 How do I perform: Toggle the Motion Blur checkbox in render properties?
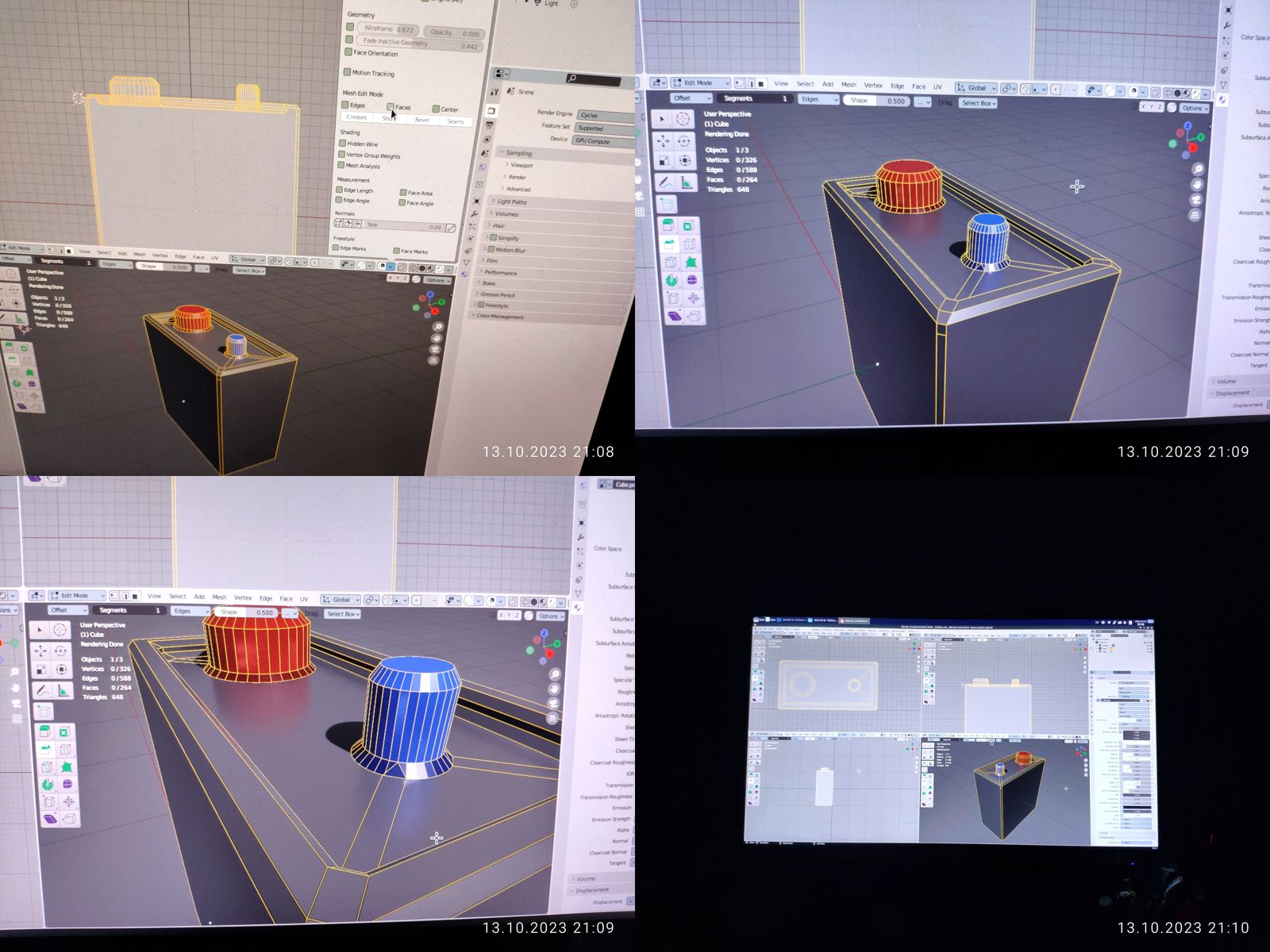click(491, 249)
